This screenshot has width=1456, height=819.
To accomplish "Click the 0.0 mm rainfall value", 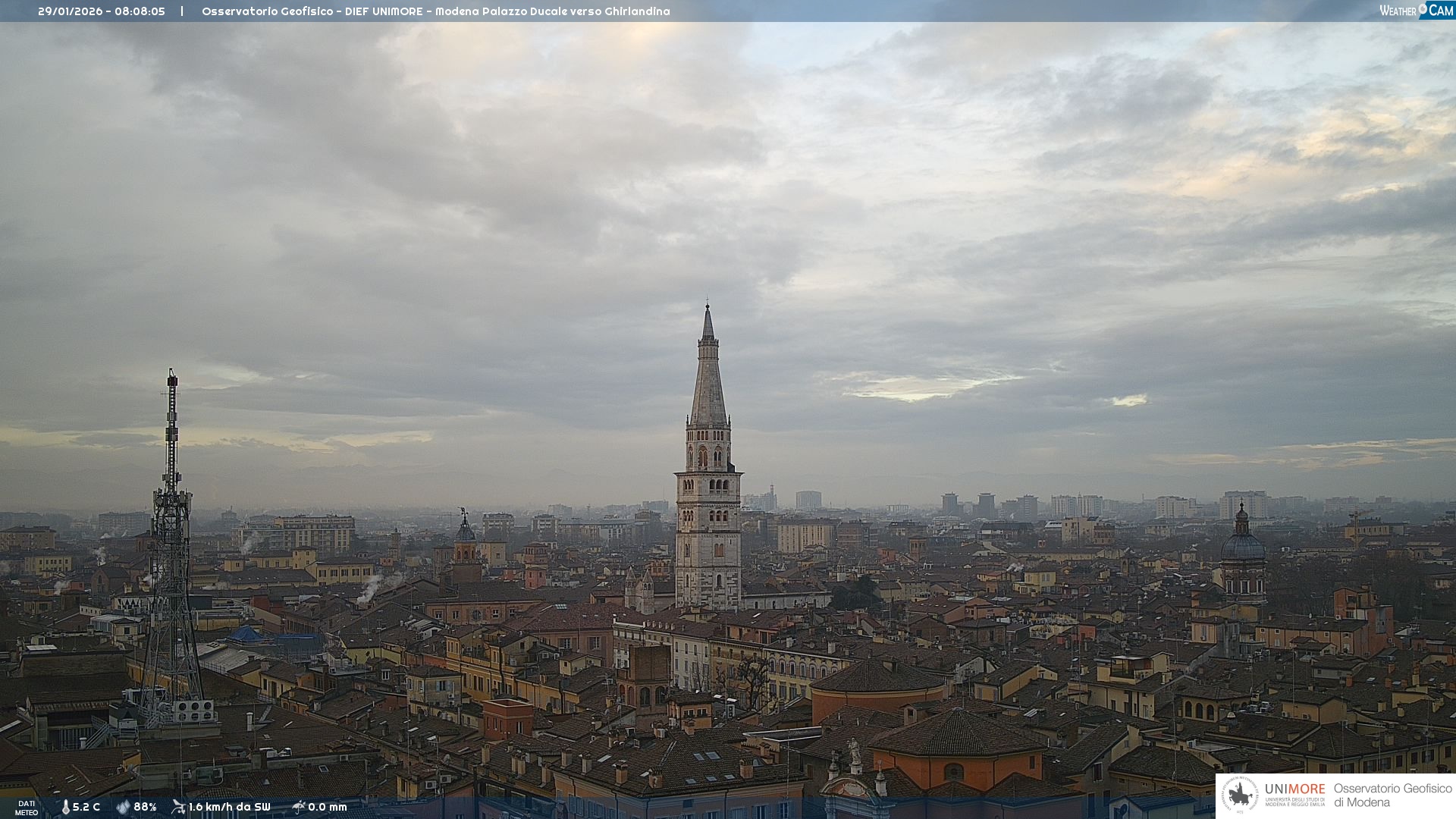I will coord(328,807).
